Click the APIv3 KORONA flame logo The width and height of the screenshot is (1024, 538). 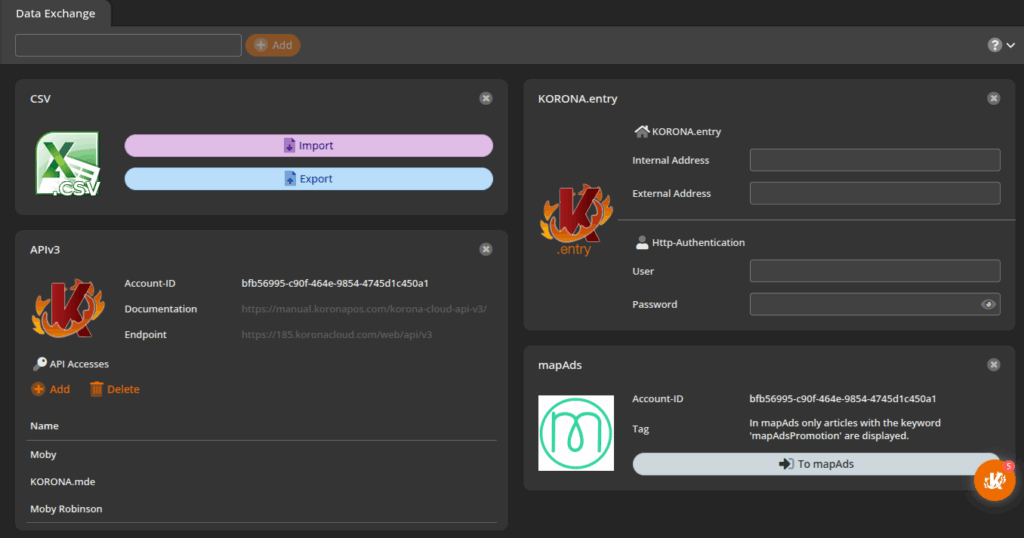click(x=68, y=309)
